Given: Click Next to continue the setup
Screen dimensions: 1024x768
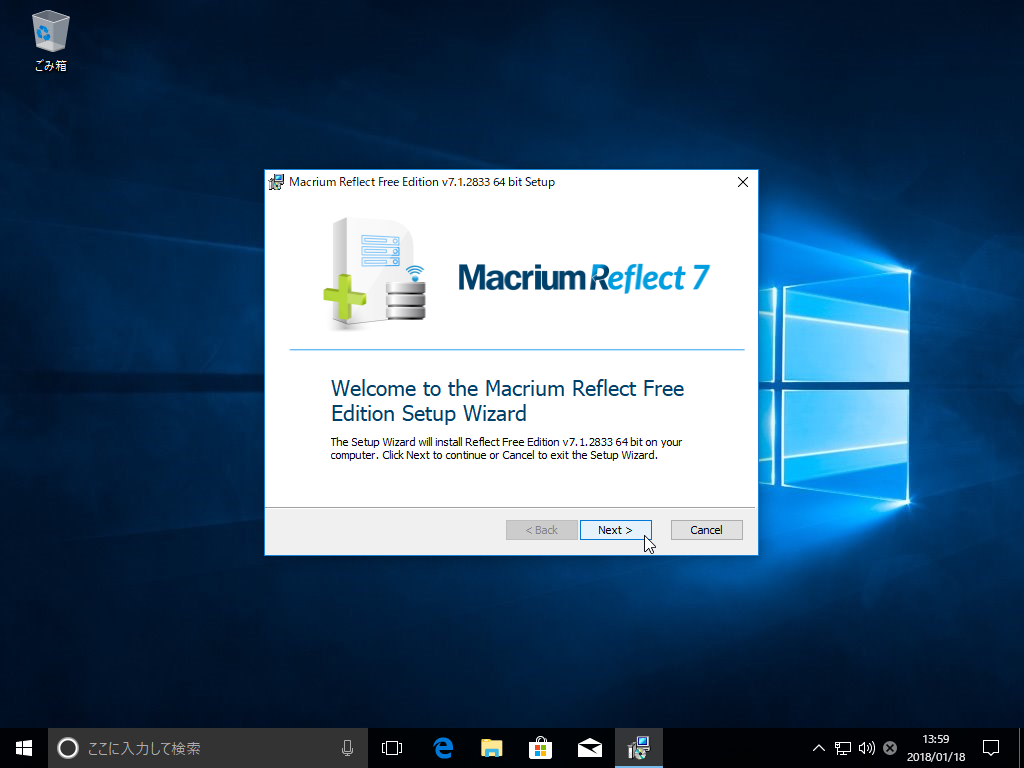Looking at the screenshot, I should click(x=615, y=530).
